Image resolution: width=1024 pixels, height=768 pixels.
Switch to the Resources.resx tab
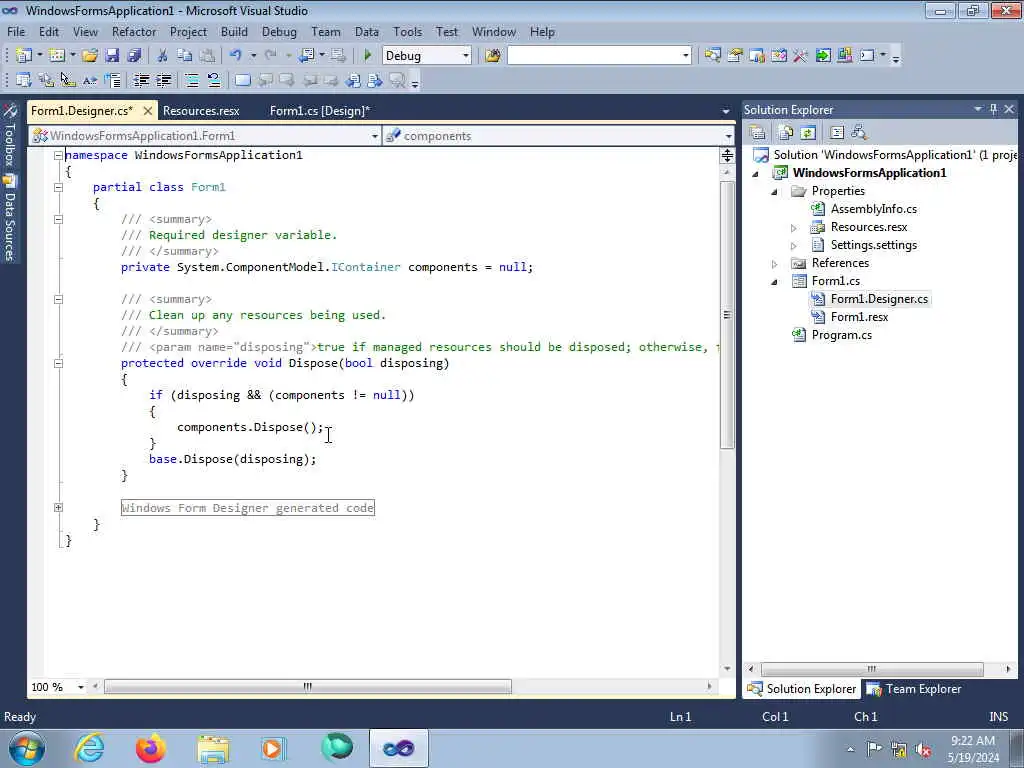(201, 110)
